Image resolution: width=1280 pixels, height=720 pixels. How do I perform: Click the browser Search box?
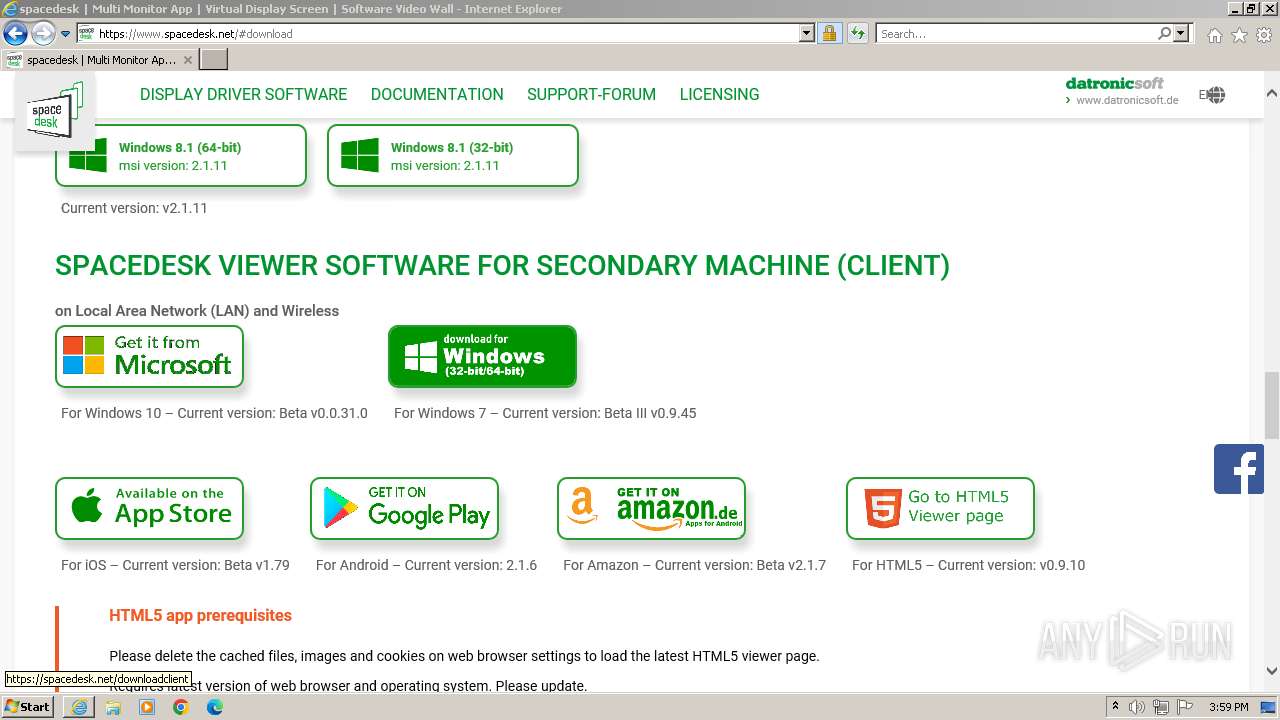point(1017,33)
